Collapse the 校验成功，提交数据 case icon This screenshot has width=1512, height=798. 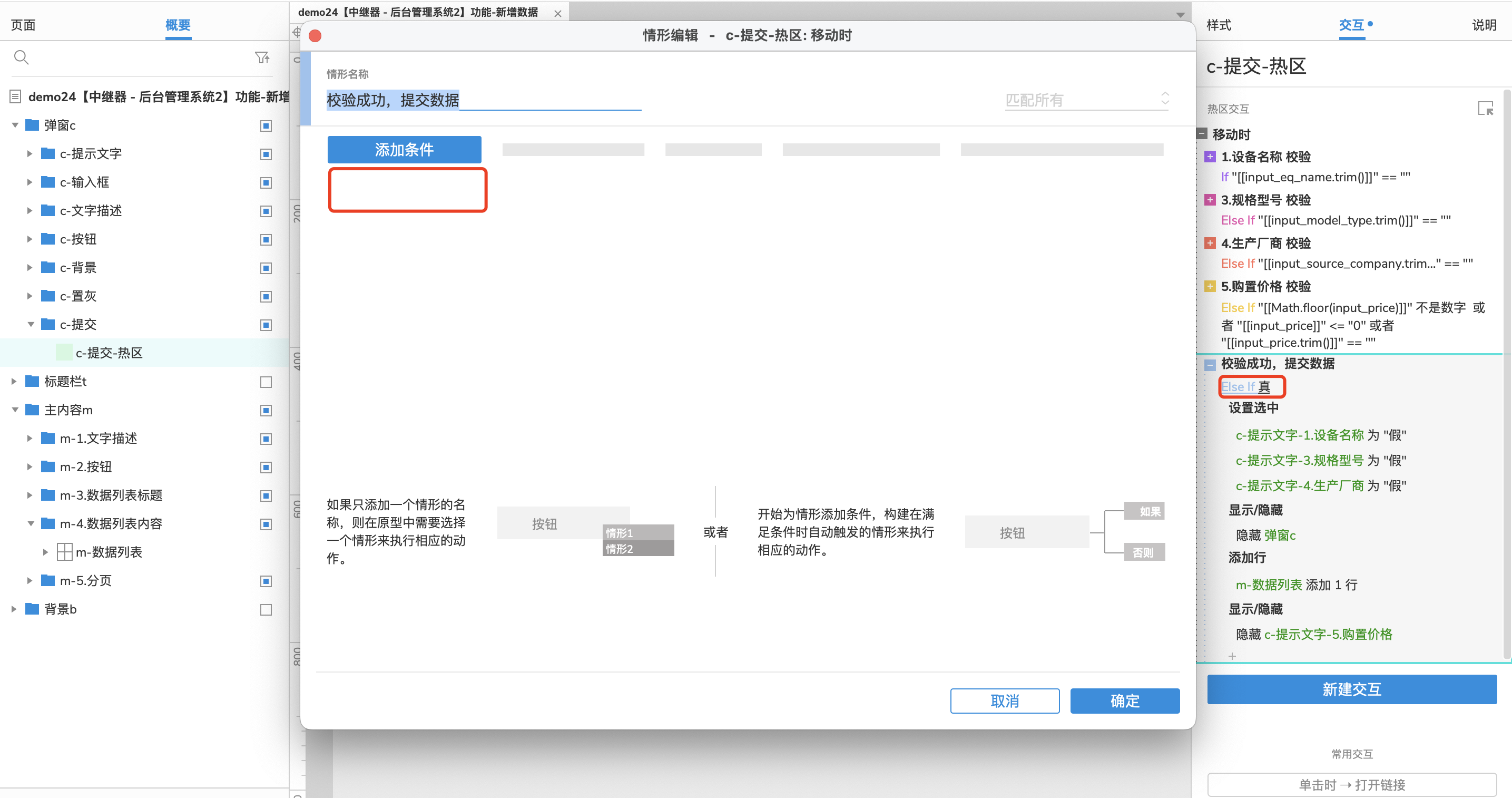click(x=1210, y=365)
